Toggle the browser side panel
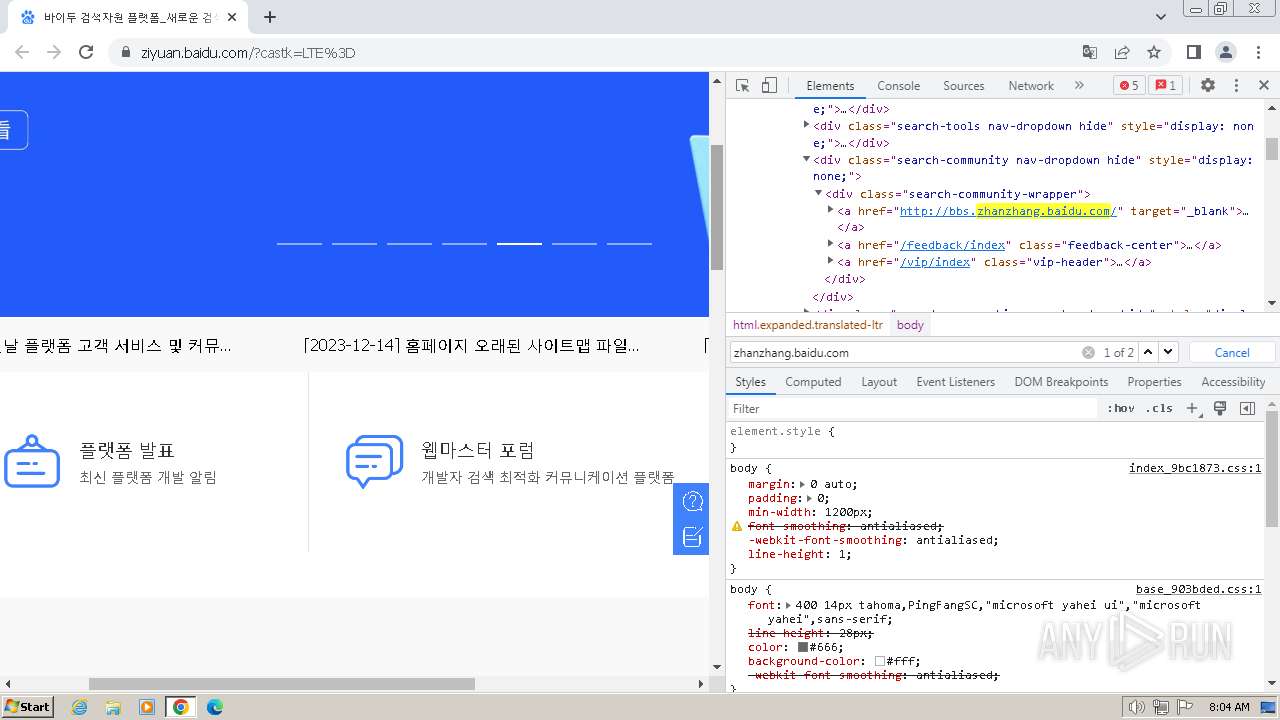The height and width of the screenshot is (720, 1280). pyautogui.click(x=1193, y=52)
